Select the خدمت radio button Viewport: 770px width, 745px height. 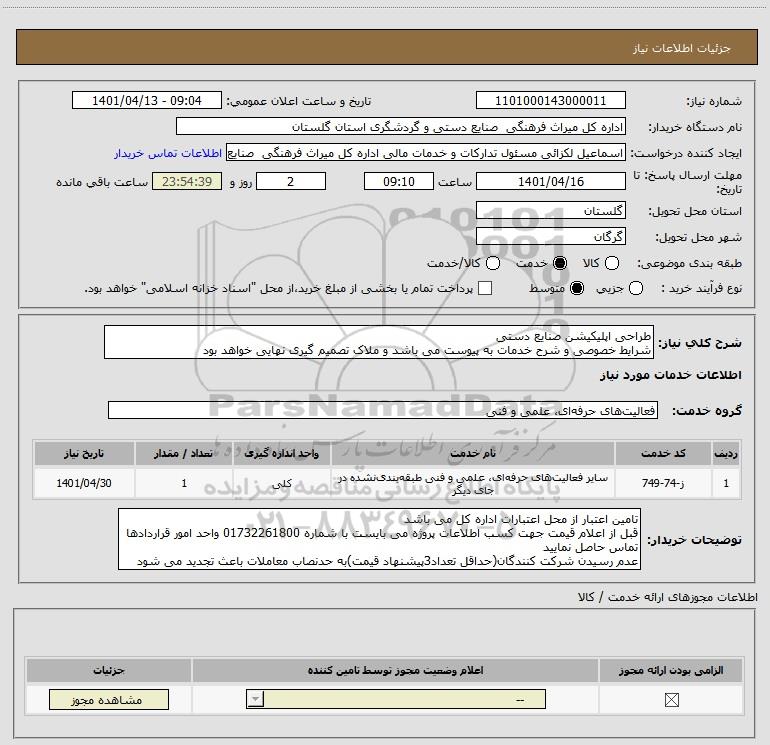pyautogui.click(x=560, y=263)
